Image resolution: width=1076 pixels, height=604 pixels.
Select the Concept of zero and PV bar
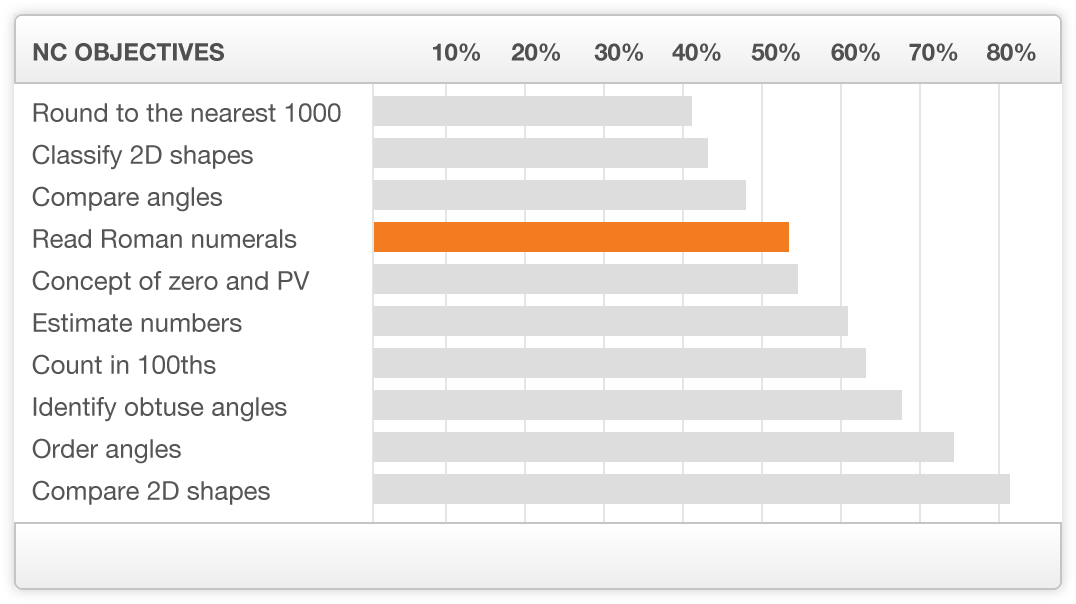pyautogui.click(x=585, y=279)
